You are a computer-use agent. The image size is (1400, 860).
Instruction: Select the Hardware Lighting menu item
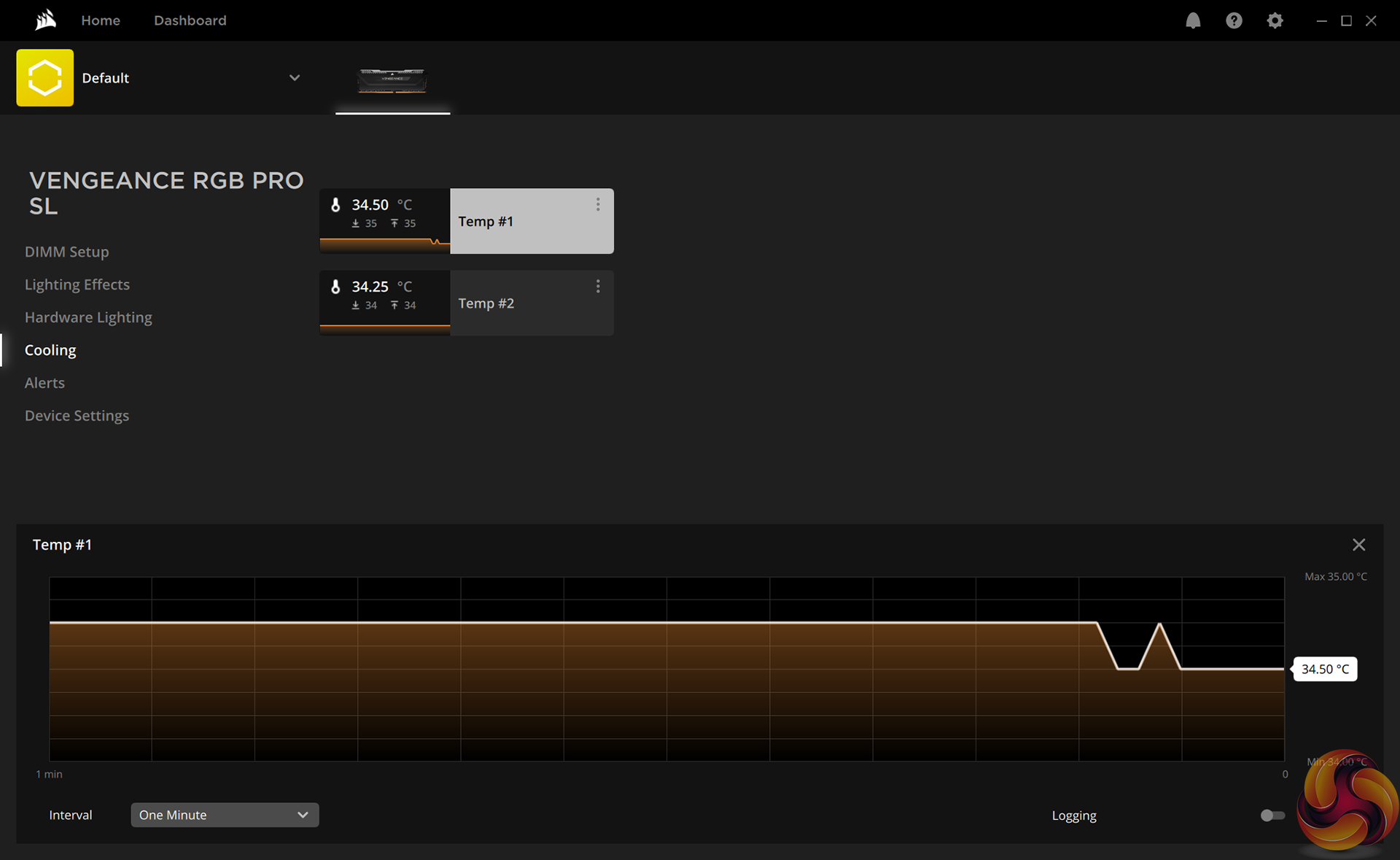coord(88,317)
